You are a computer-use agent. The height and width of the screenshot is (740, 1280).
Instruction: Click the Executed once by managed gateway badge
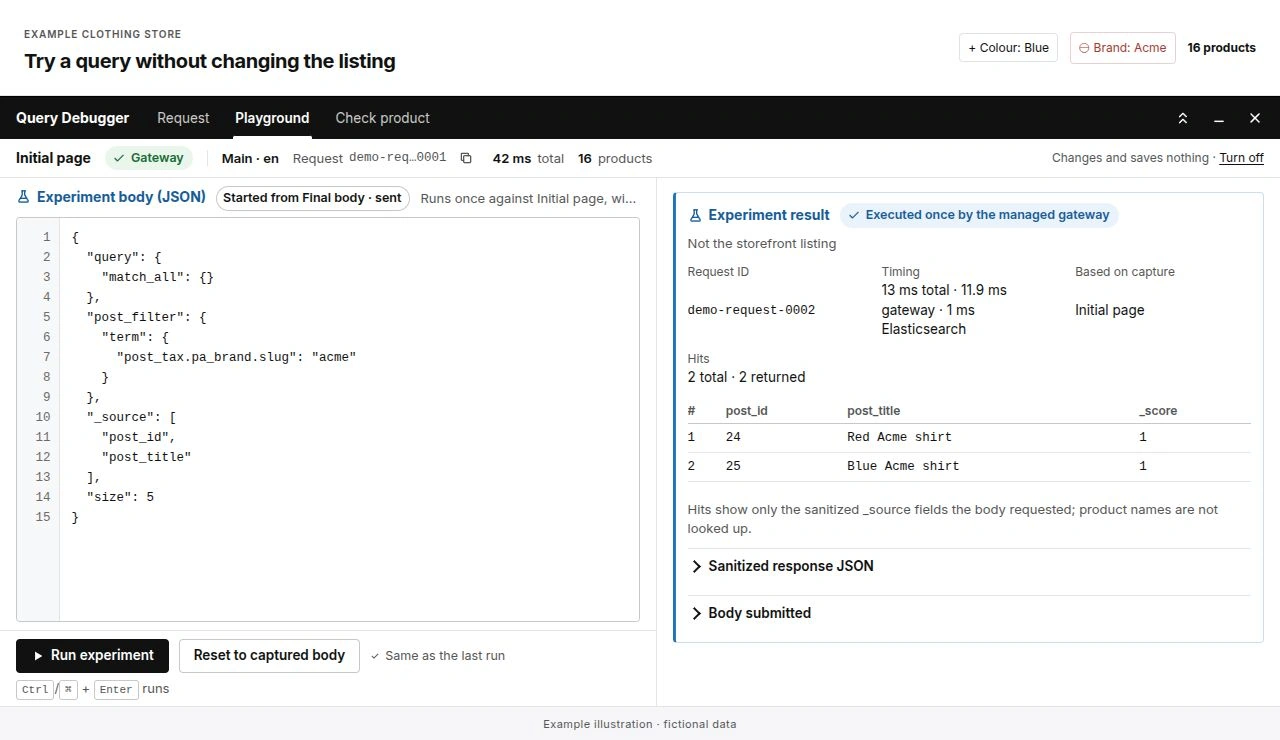(x=979, y=215)
